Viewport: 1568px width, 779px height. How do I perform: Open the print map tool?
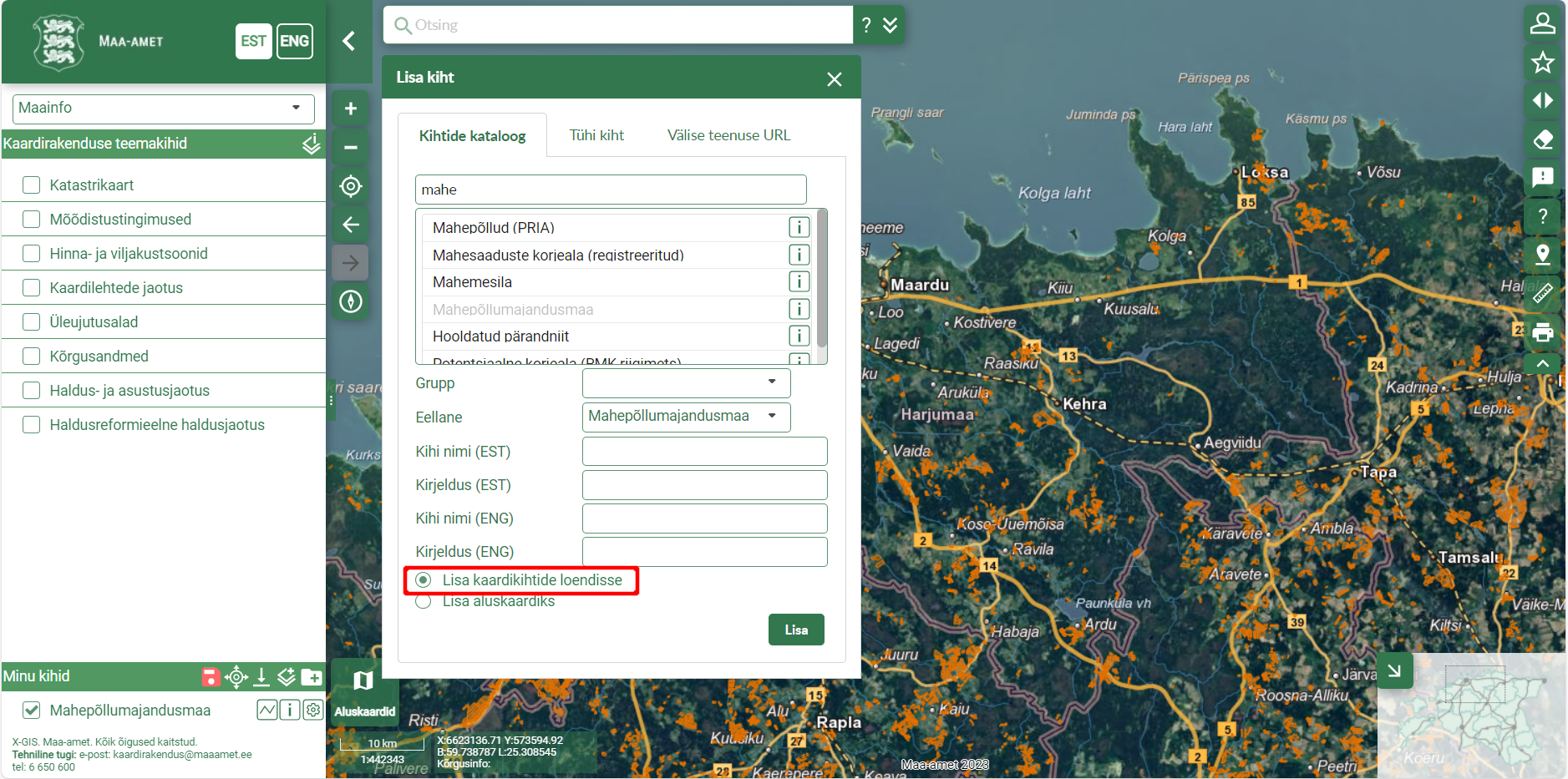click(x=1543, y=332)
